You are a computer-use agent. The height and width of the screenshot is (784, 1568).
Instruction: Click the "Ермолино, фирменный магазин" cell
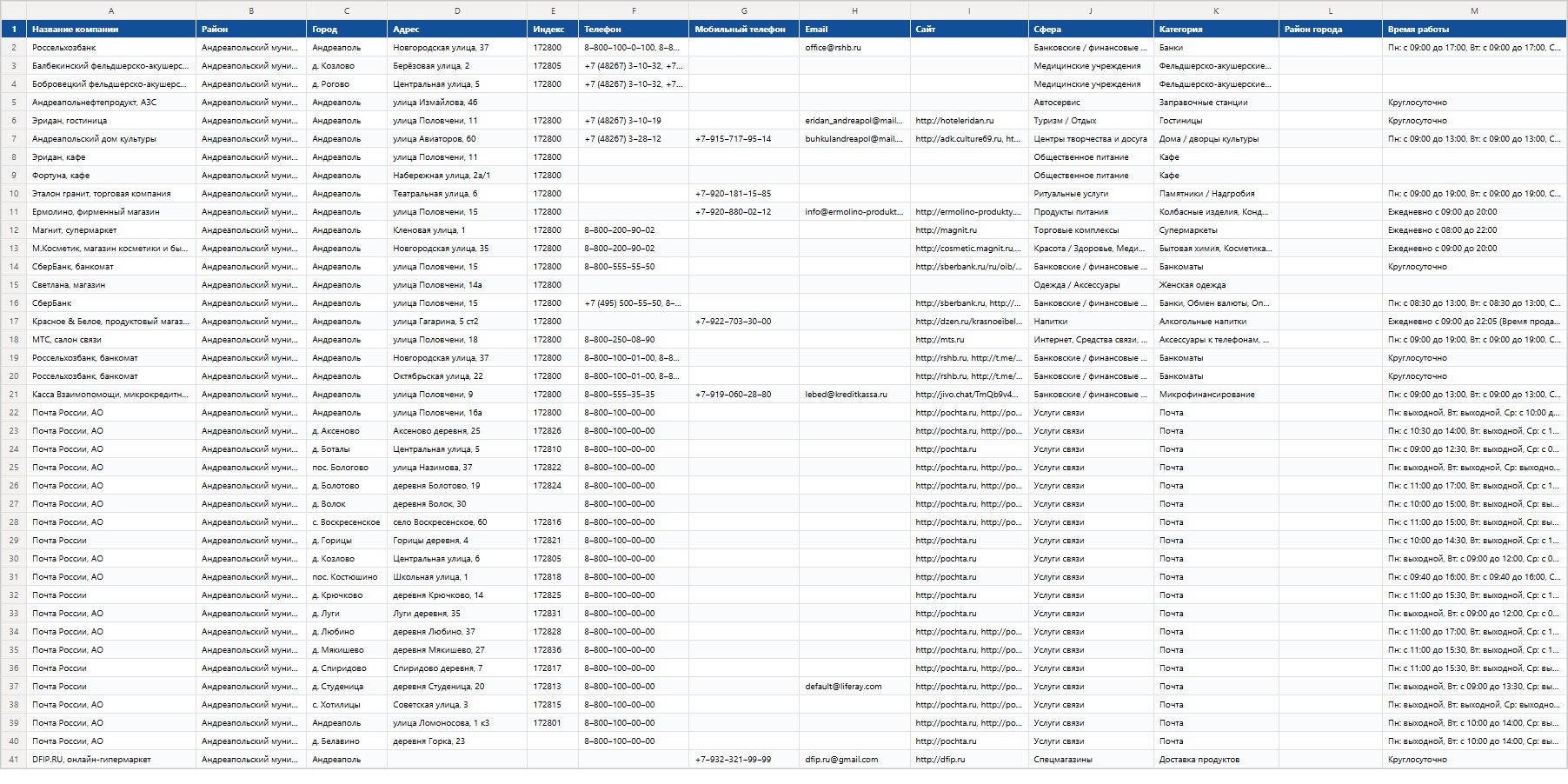point(111,211)
